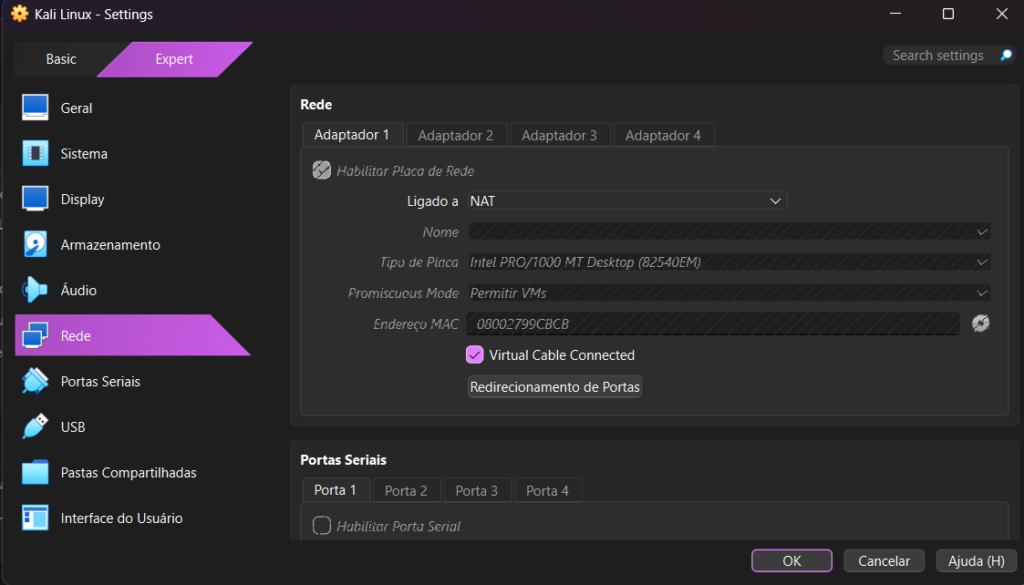Click the refresh MAC address icon
This screenshot has width=1024, height=585.
(x=981, y=323)
